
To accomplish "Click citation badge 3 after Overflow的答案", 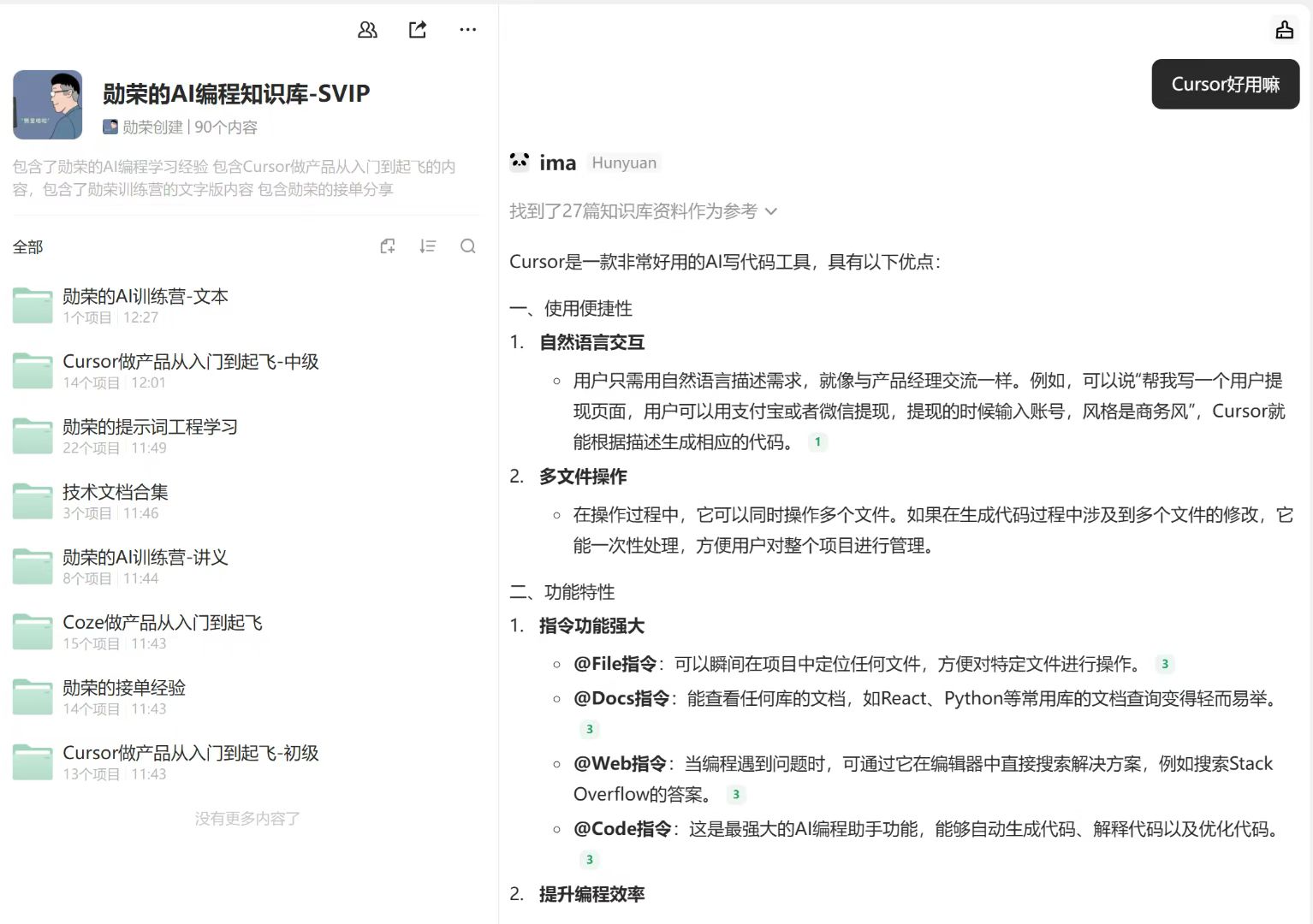I will pos(735,794).
